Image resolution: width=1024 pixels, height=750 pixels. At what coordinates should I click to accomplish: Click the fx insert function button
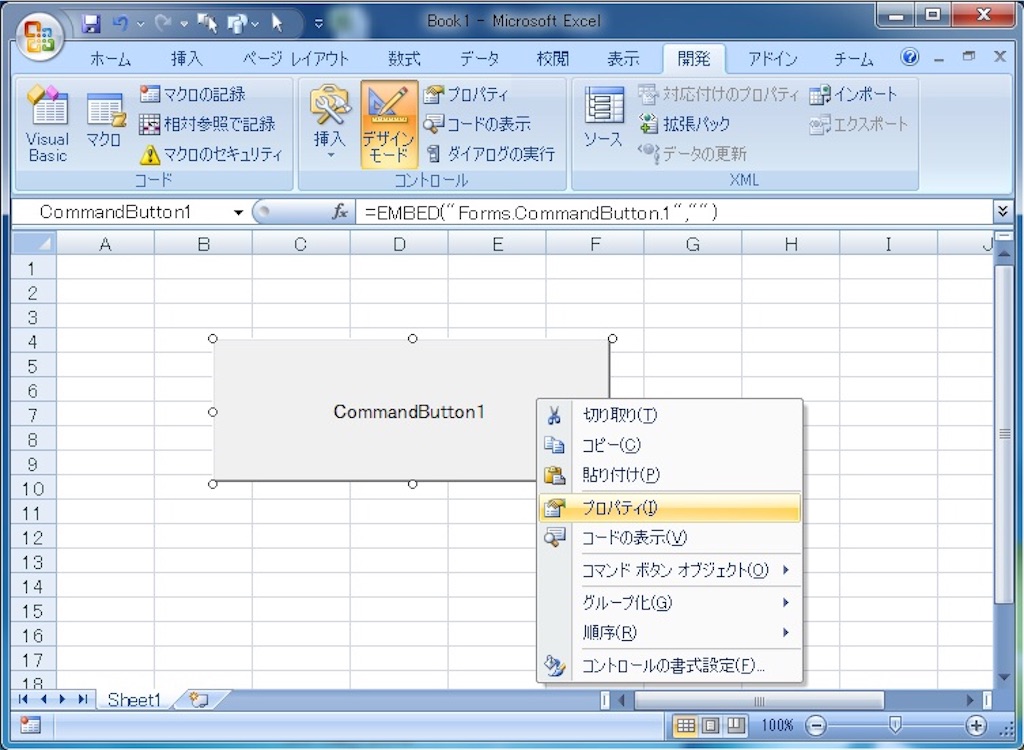pos(340,212)
